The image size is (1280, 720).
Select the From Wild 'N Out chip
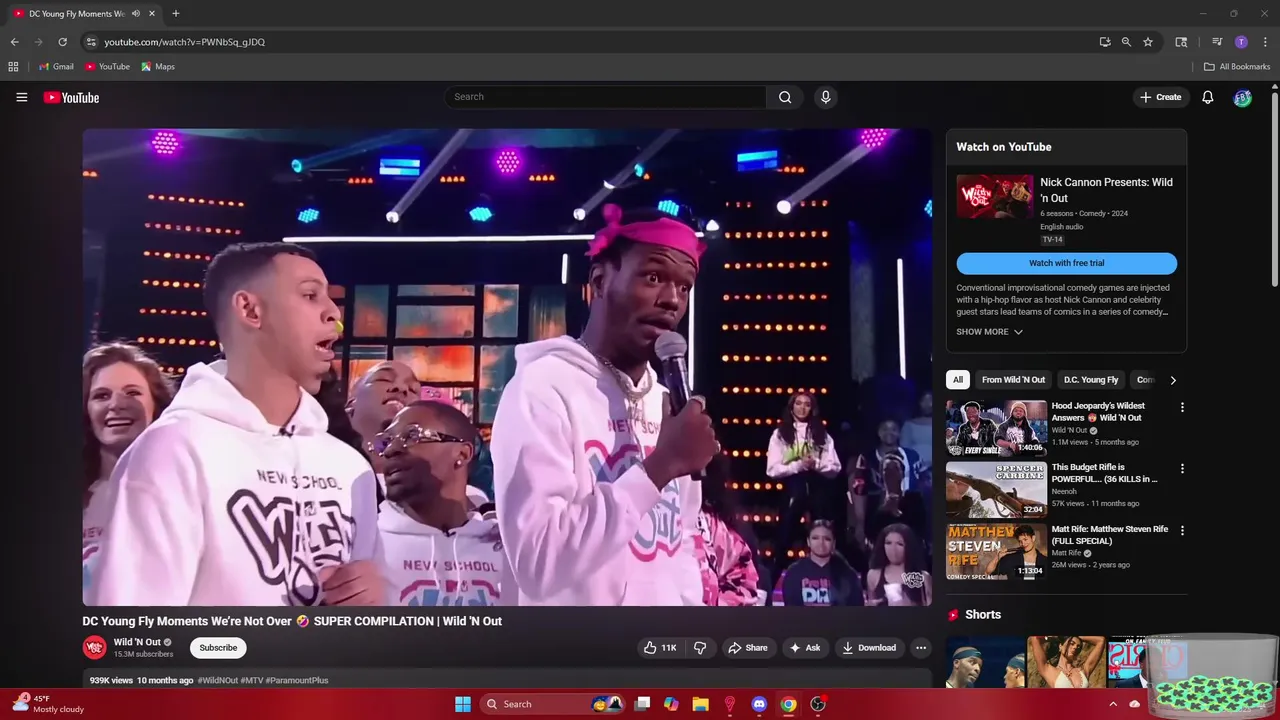(x=1013, y=380)
